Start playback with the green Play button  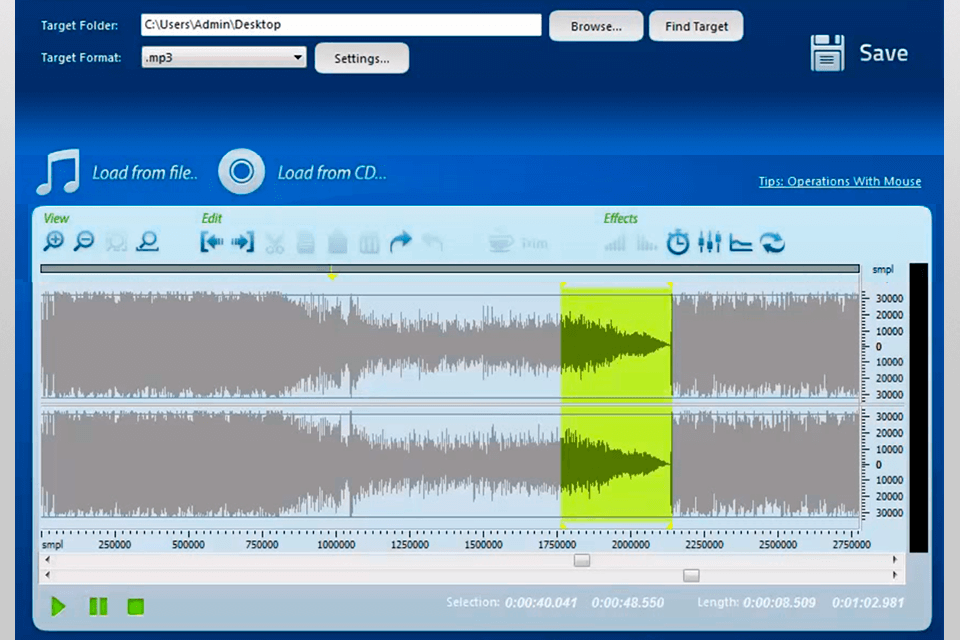click(58, 606)
